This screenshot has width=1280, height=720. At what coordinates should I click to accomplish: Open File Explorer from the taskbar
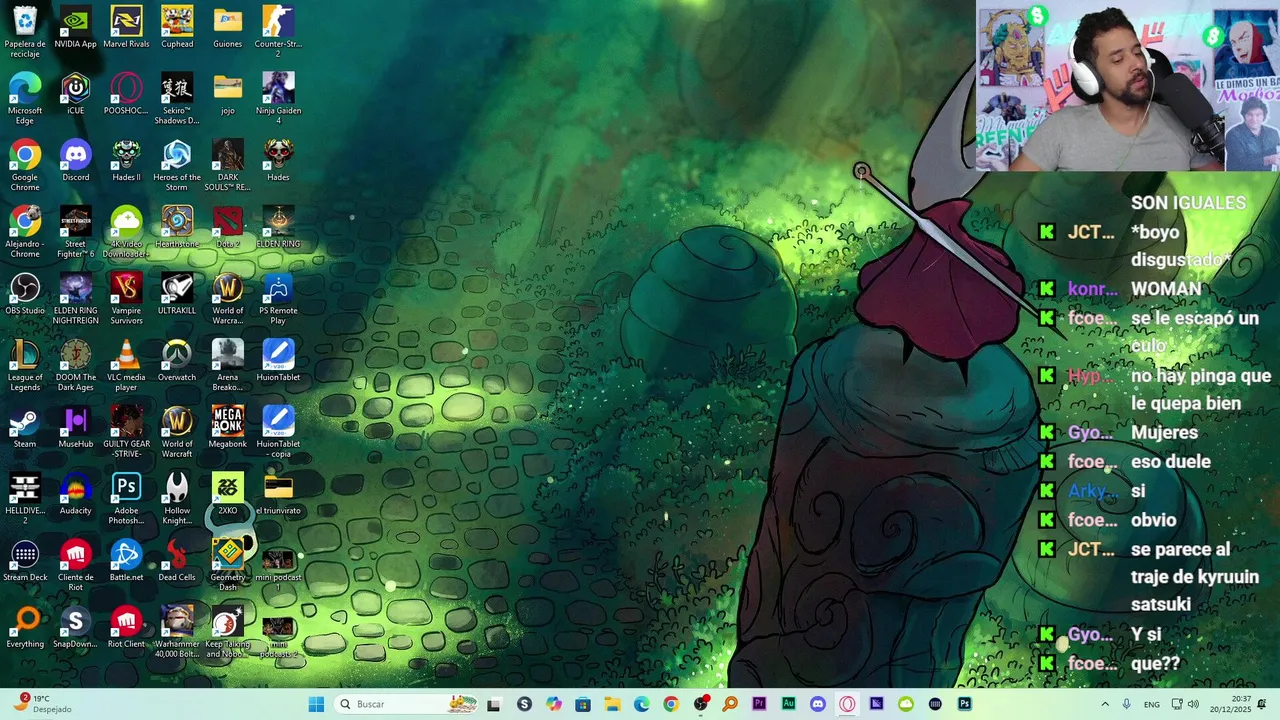click(x=612, y=704)
